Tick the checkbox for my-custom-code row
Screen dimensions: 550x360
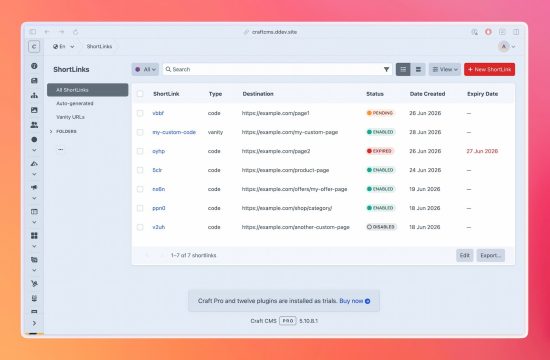tap(140, 132)
